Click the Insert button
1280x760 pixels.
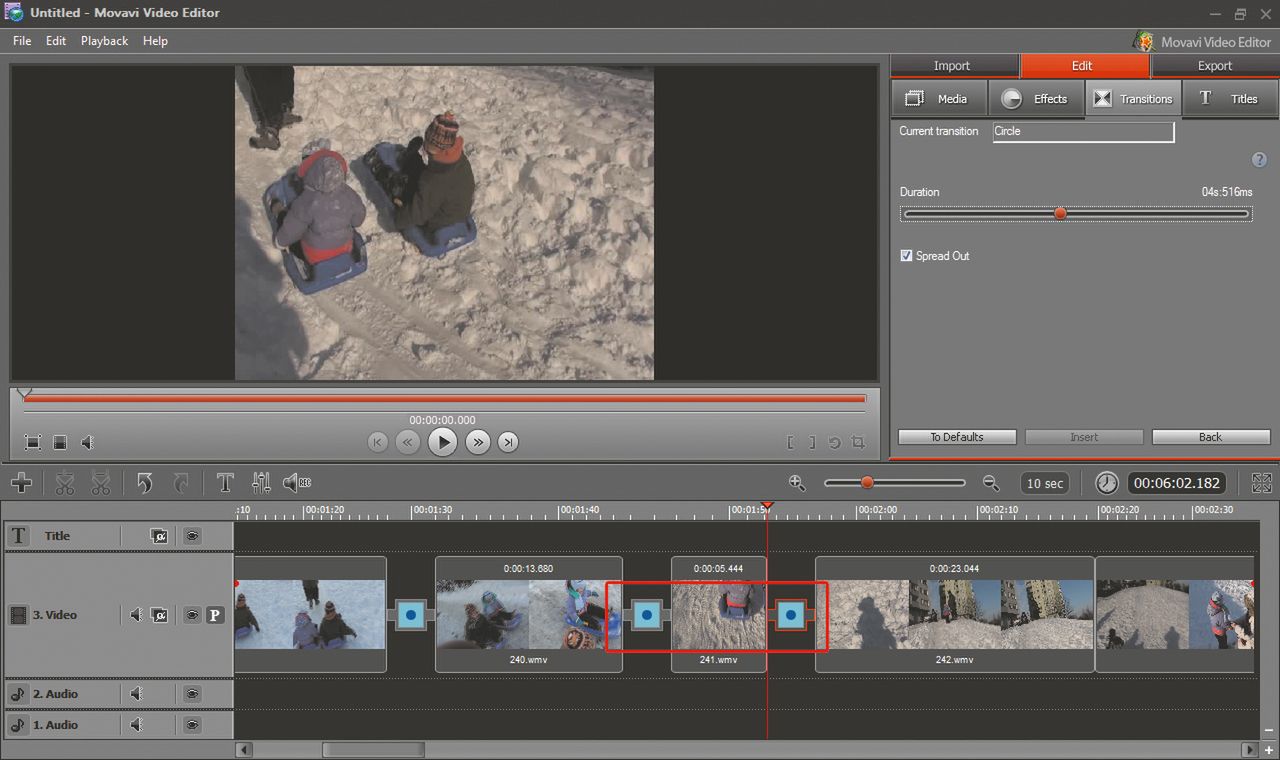[1084, 437]
